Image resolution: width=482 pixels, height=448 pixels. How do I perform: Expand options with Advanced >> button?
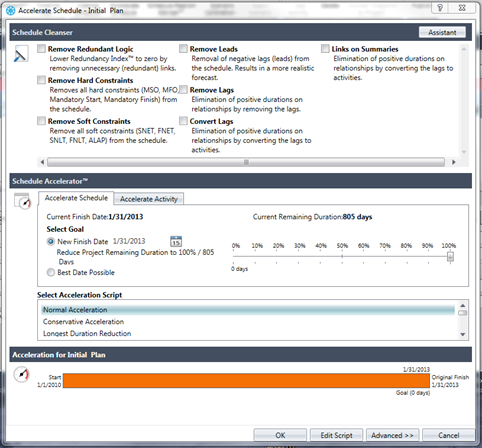(x=392, y=435)
